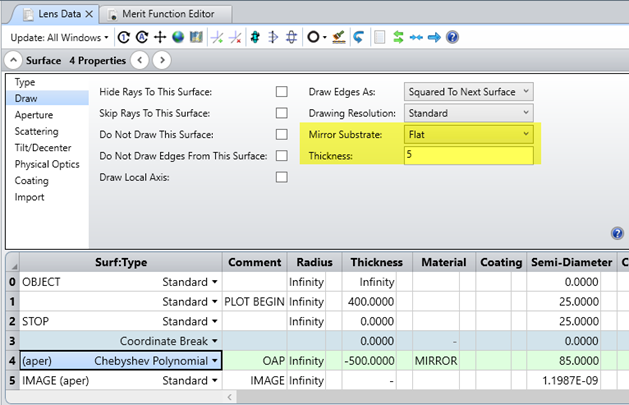The height and width of the screenshot is (405, 629).
Task: Open surface type dropdown for PLOT BEGIN row
Action: tap(215, 302)
